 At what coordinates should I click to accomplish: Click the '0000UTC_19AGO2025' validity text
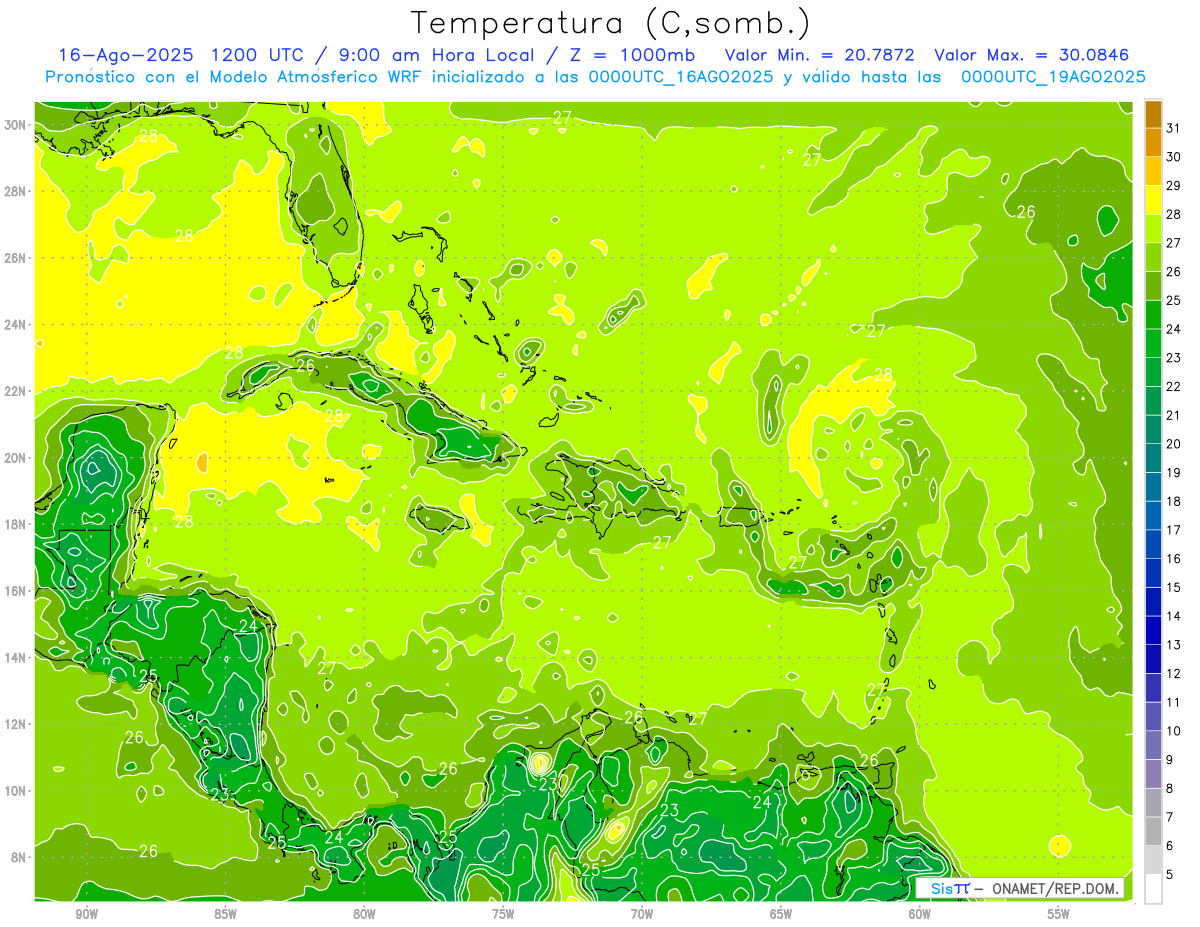1053,77
